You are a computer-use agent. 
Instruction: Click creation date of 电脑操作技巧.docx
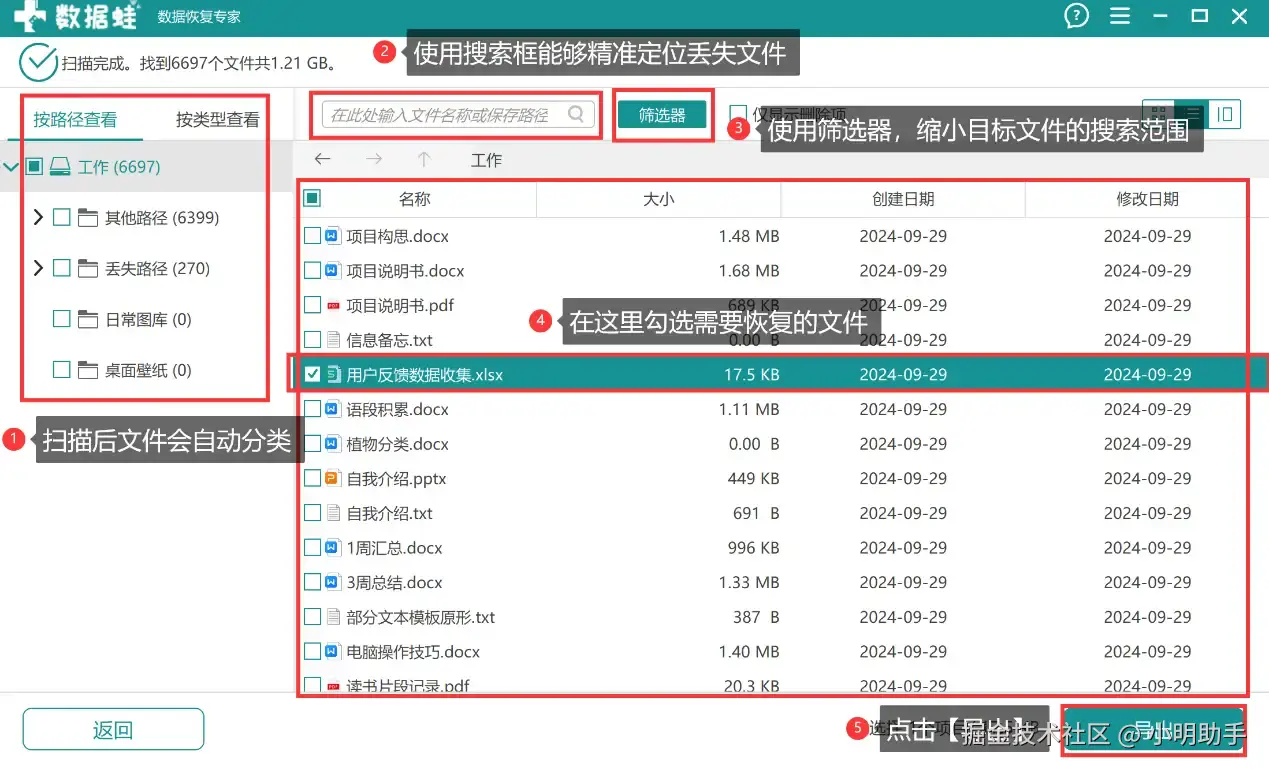coord(903,652)
